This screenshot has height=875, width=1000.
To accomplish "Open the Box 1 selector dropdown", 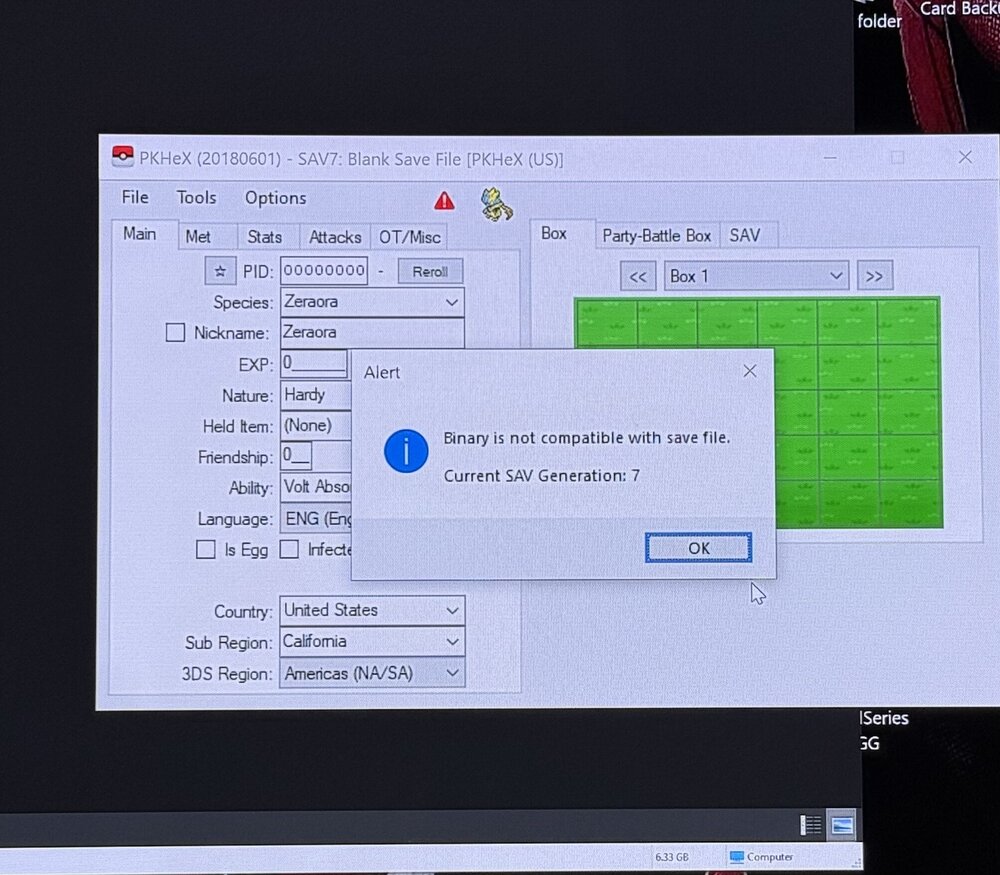I will point(836,276).
